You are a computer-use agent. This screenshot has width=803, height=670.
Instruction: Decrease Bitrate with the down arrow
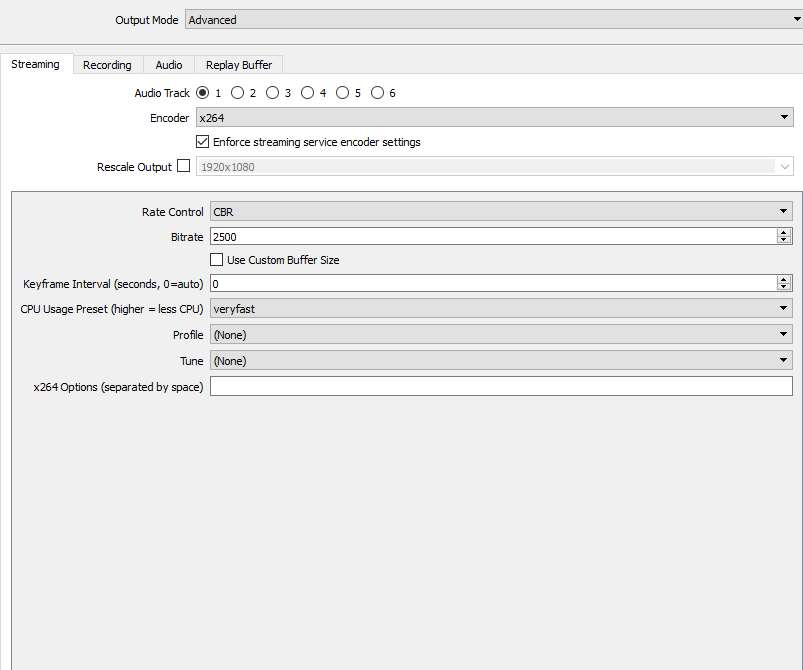click(784, 240)
